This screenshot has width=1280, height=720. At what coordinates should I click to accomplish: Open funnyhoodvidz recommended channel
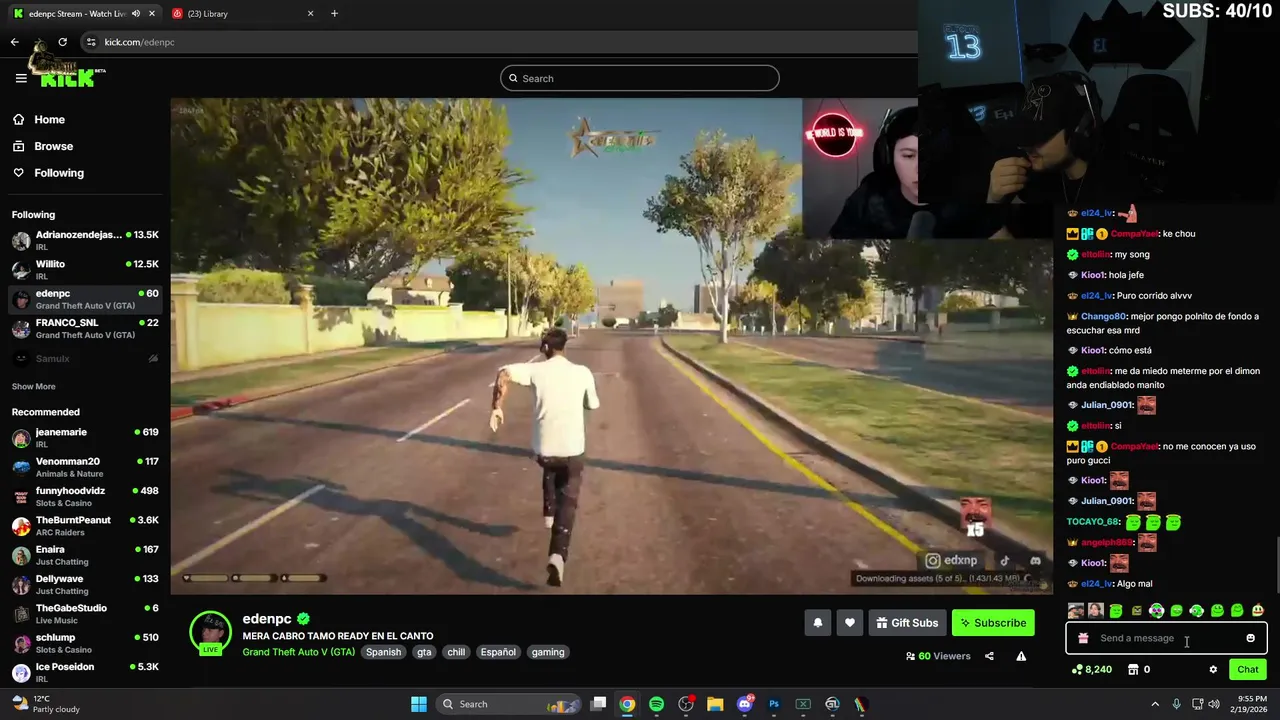point(85,496)
